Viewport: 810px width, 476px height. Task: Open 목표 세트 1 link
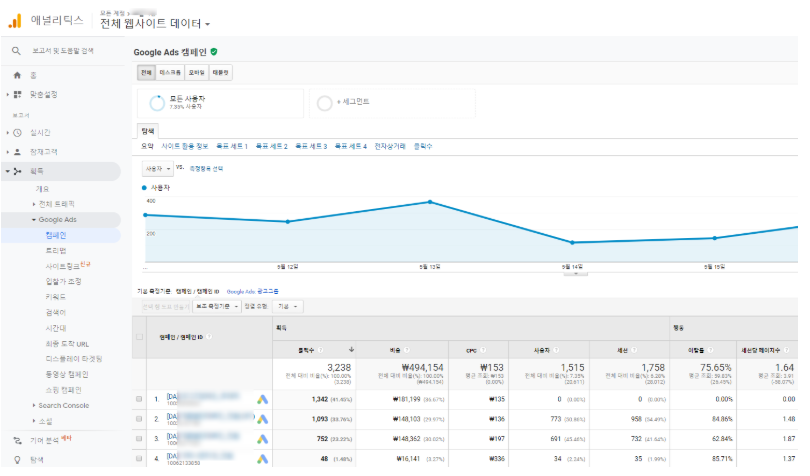232,147
